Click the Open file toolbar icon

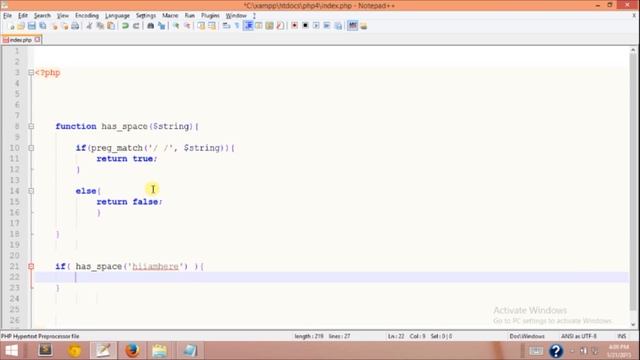click(x=21, y=26)
